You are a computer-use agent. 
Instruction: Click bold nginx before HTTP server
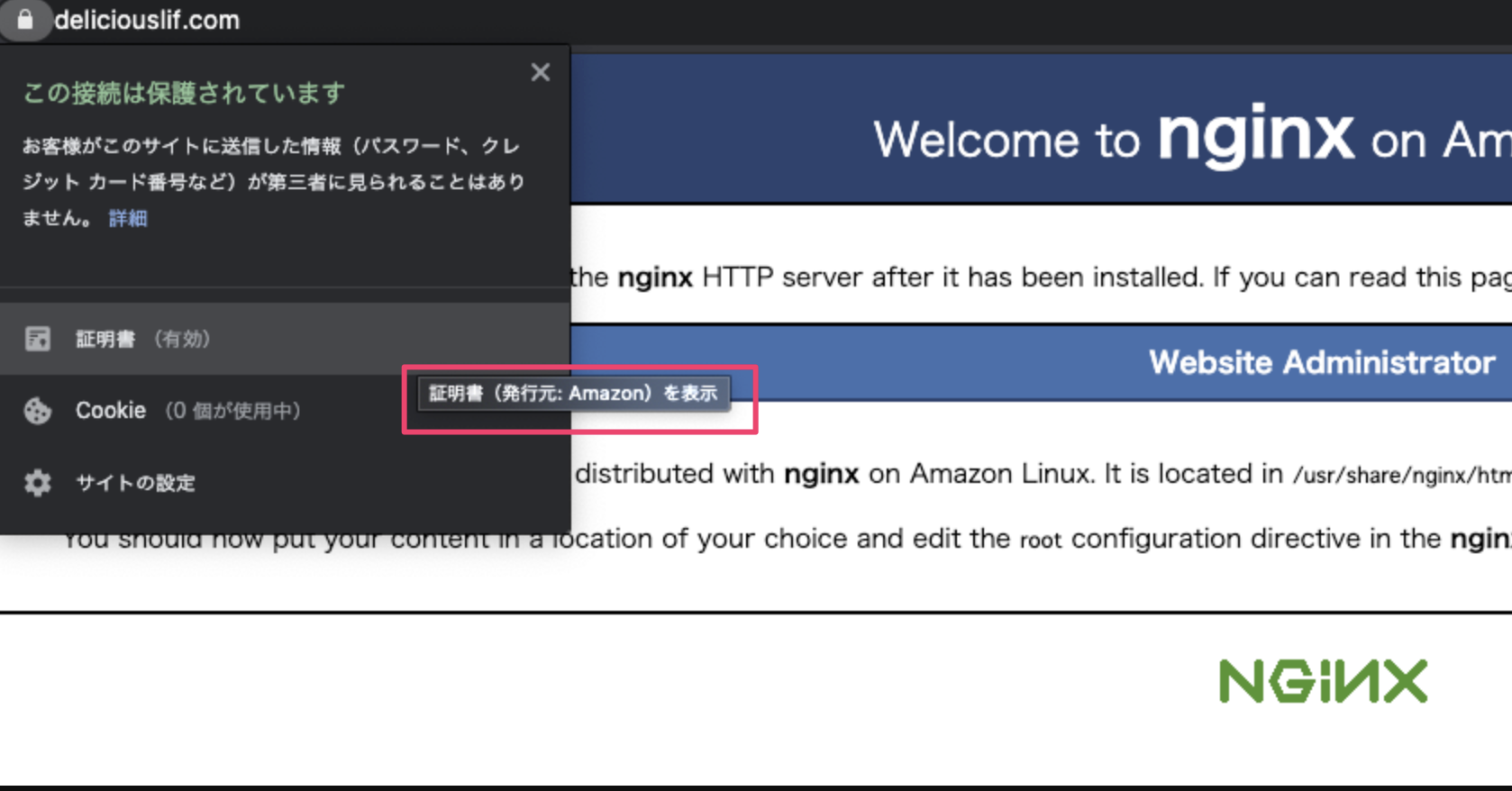click(x=655, y=277)
